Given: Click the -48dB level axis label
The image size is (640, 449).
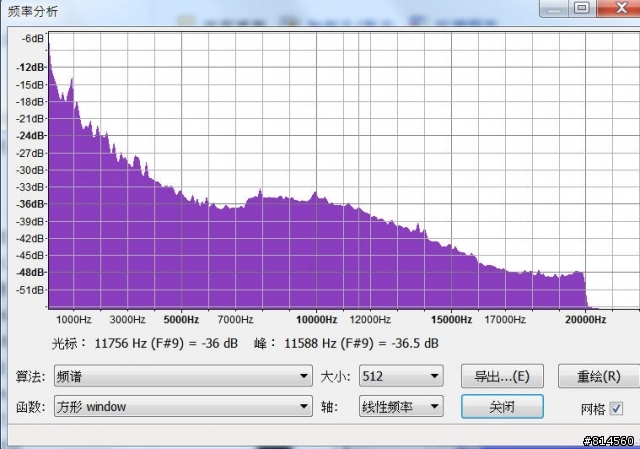Looking at the screenshot, I should point(31,272).
